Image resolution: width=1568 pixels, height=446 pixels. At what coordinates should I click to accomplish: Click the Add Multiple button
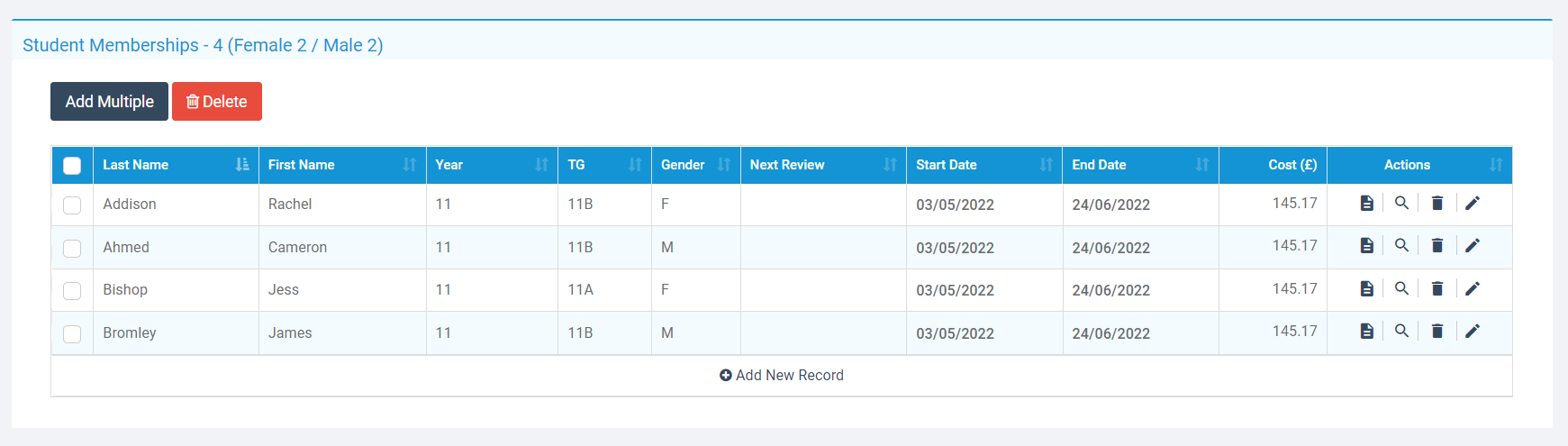(x=109, y=102)
